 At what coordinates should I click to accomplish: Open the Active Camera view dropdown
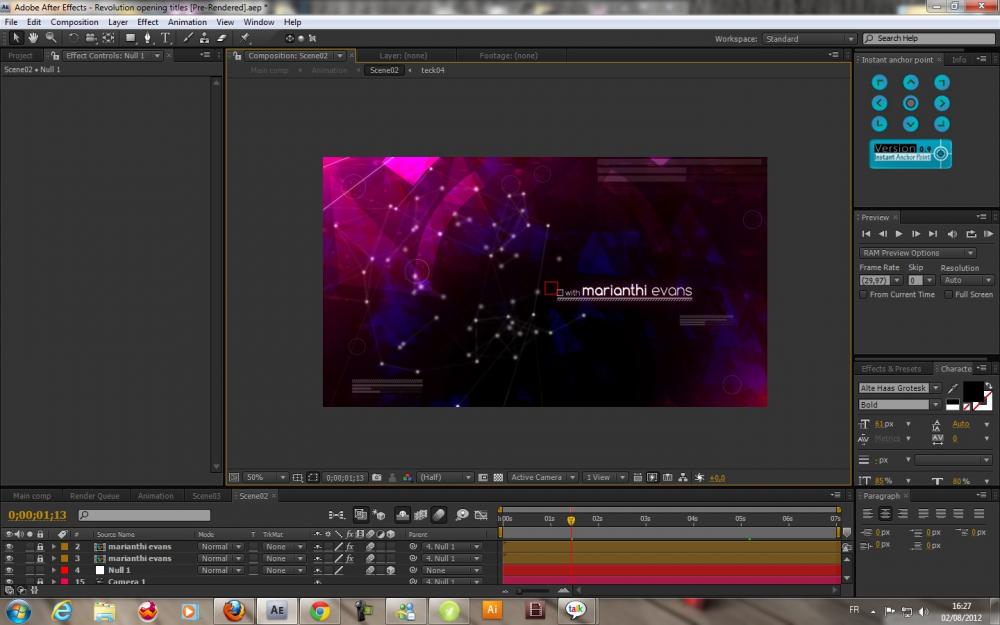tap(543, 478)
